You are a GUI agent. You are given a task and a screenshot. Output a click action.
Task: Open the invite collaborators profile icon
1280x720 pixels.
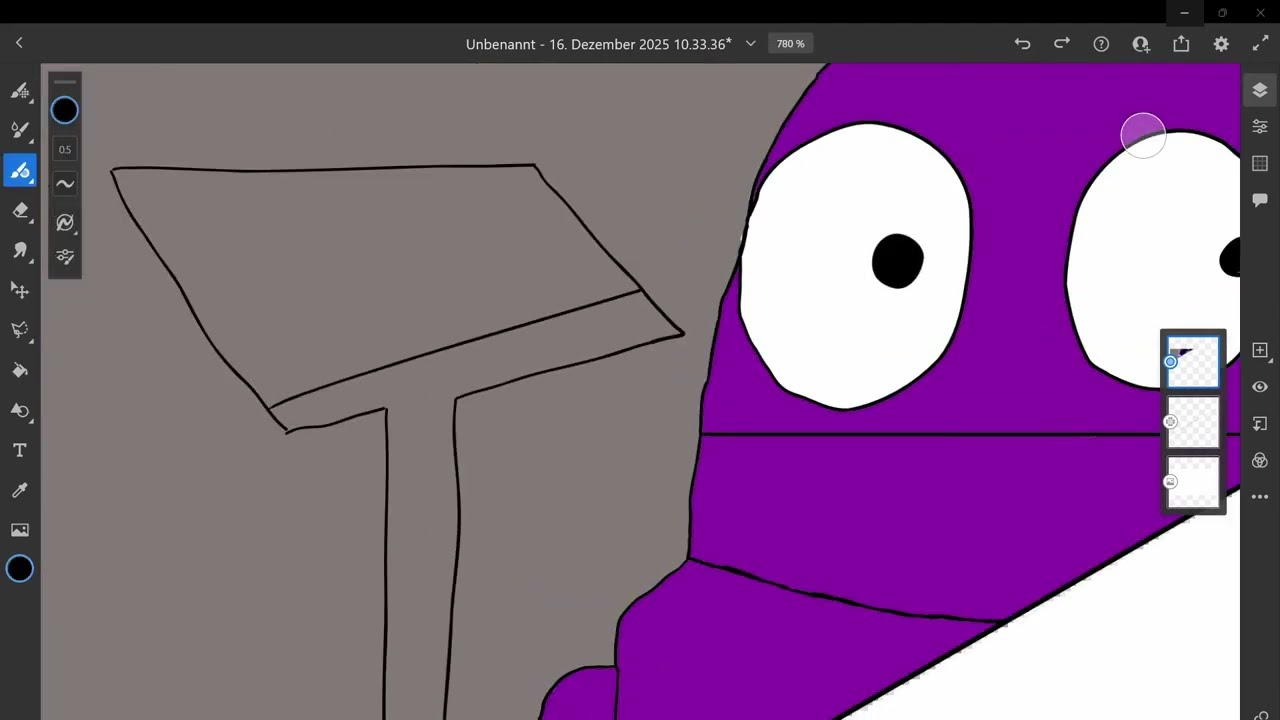point(1141,44)
